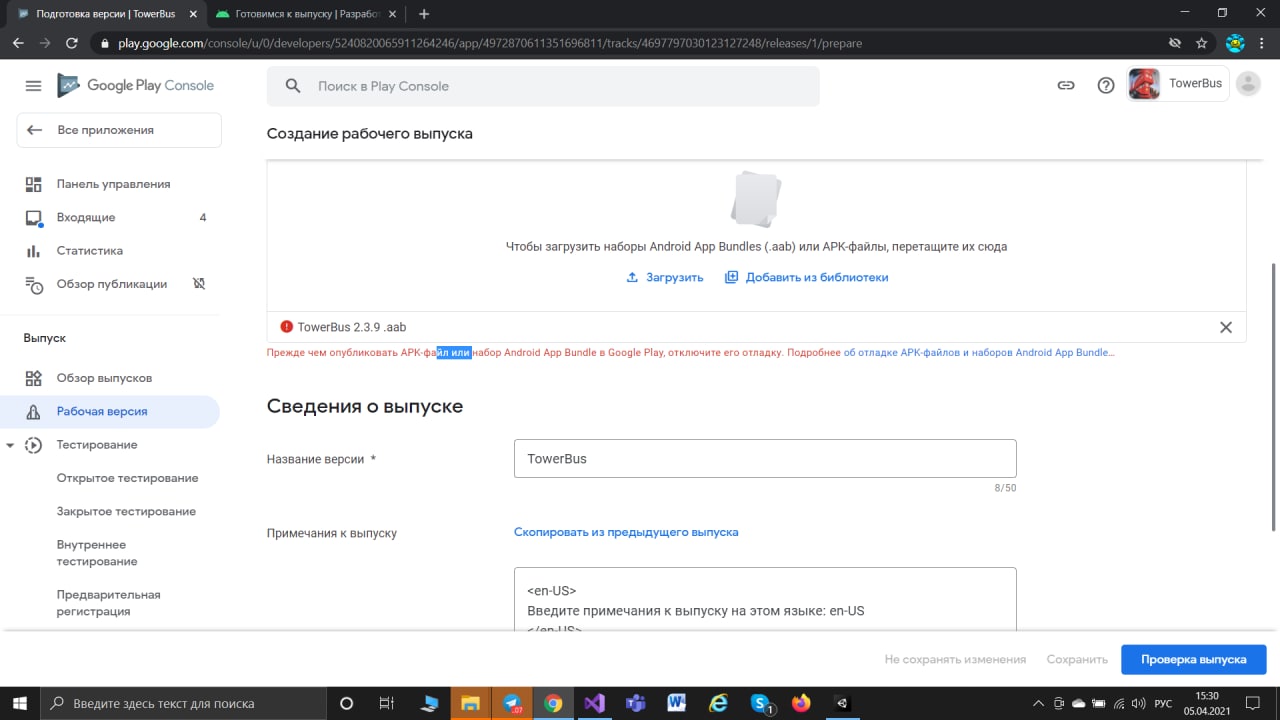Click the blocked cookies eye icon

[1176, 43]
